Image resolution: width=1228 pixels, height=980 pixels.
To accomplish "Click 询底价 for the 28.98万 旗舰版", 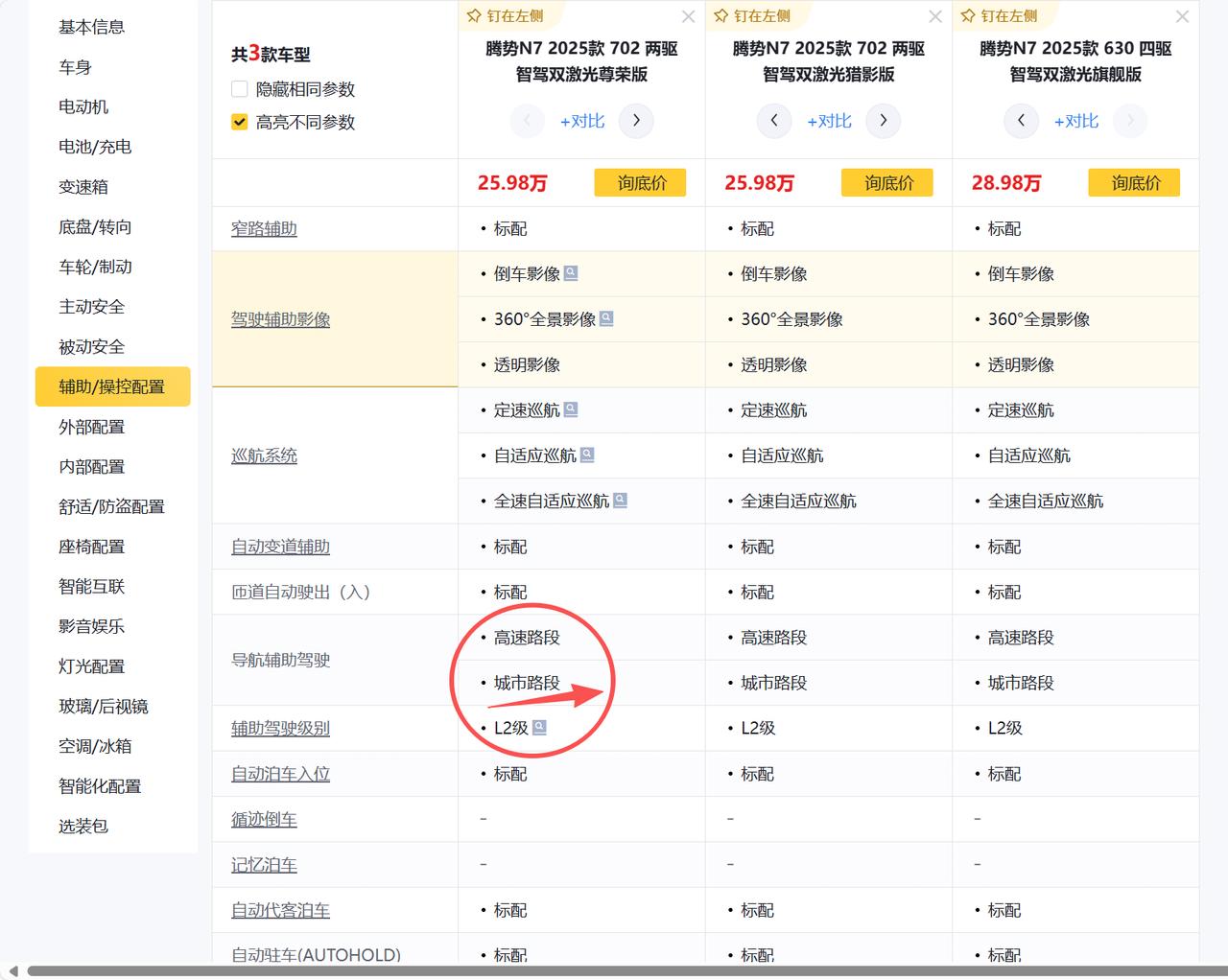I will tap(1134, 182).
